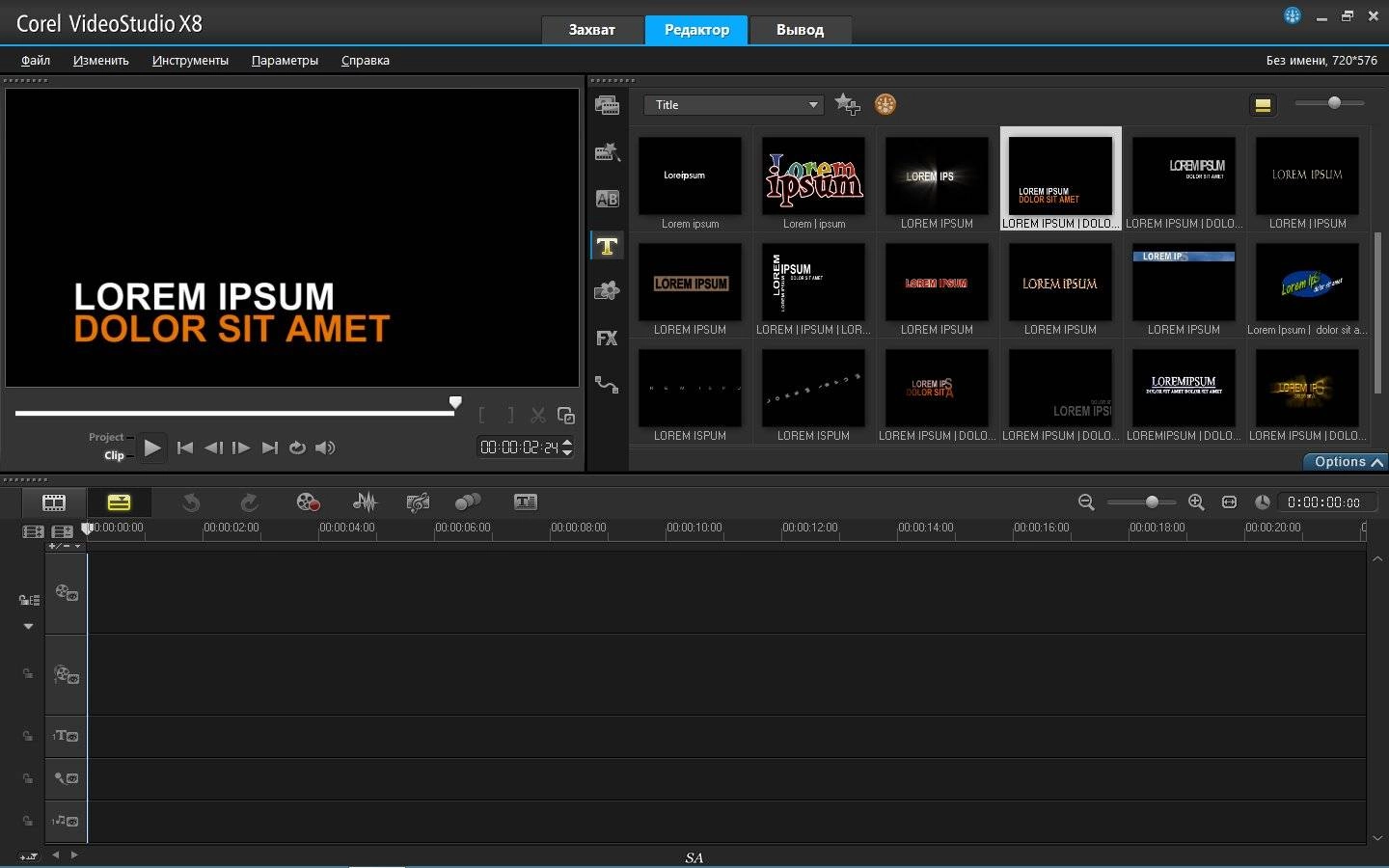Click the Redo arrow in timeline toolbar
Viewport: 1389px width, 868px height.
249,502
